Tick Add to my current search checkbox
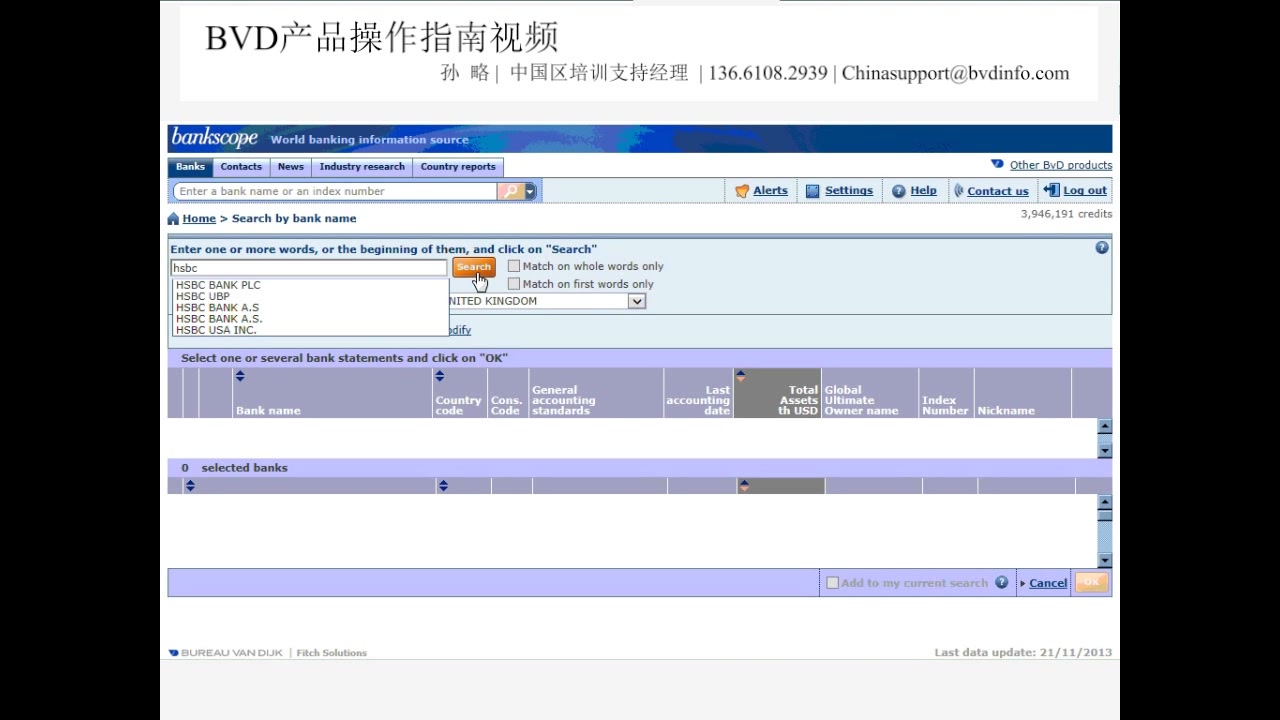The image size is (1280, 720). [x=832, y=582]
